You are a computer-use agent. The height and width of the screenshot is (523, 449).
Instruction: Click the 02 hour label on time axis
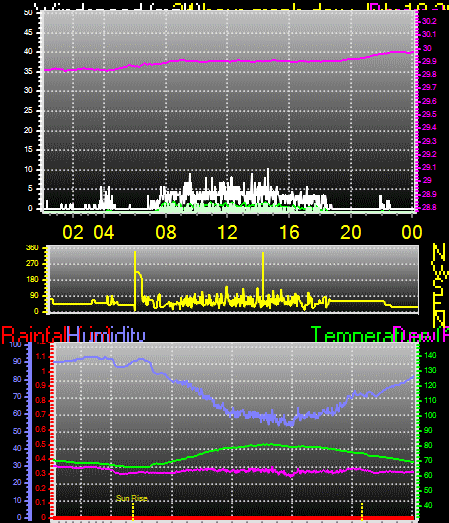(73, 232)
